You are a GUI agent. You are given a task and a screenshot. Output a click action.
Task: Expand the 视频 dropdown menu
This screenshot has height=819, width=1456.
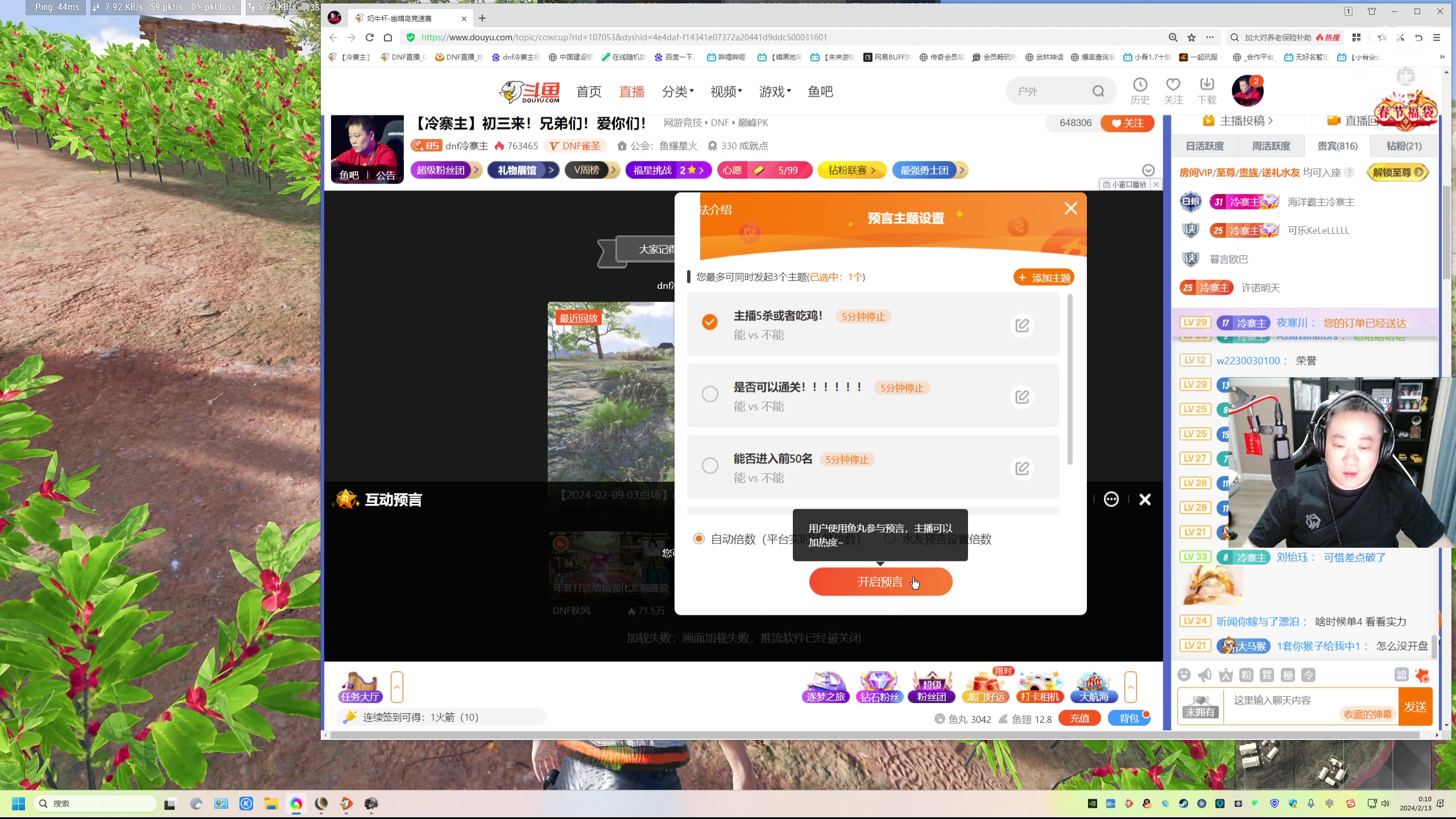[726, 92]
